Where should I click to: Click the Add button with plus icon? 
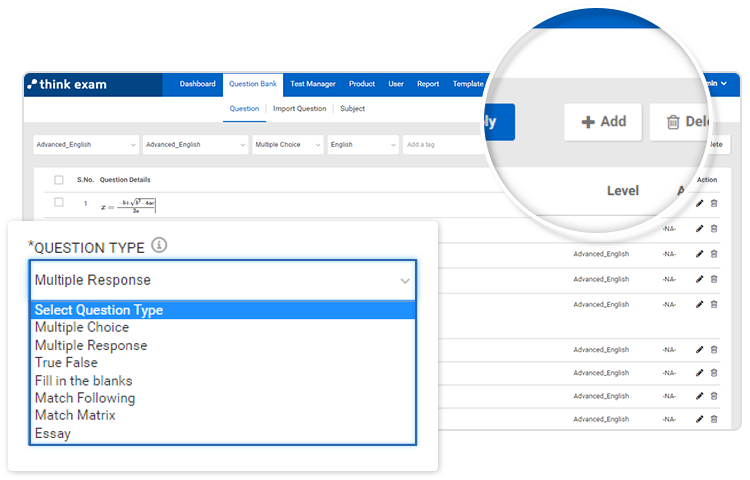(x=603, y=122)
